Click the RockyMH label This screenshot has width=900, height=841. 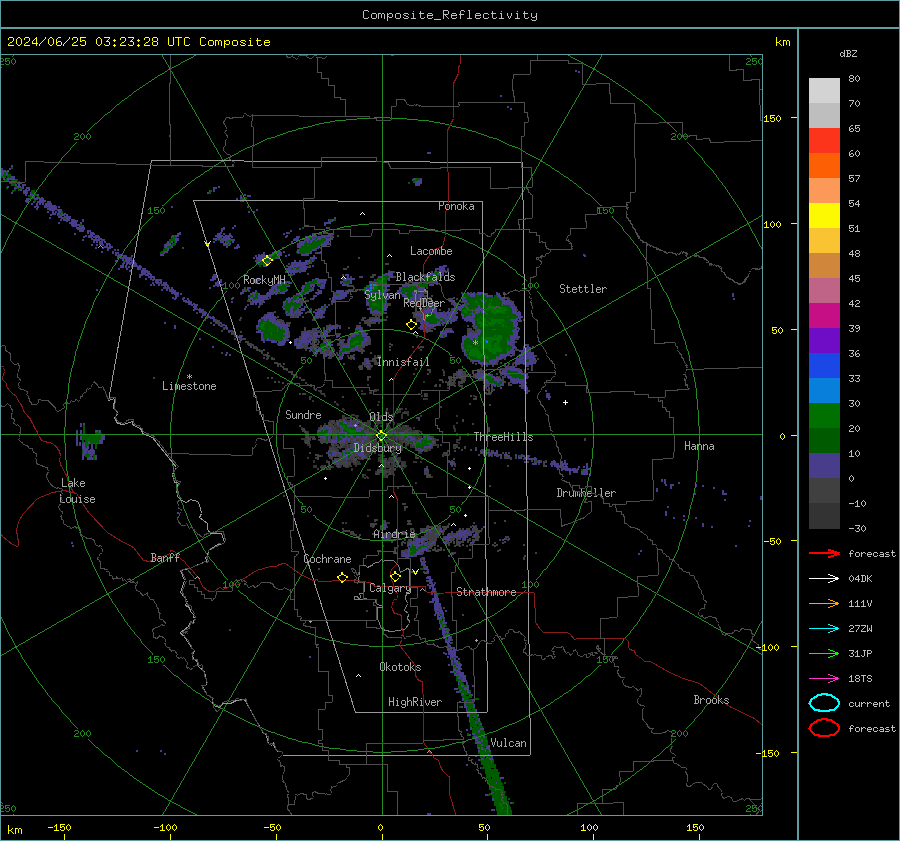(x=264, y=280)
